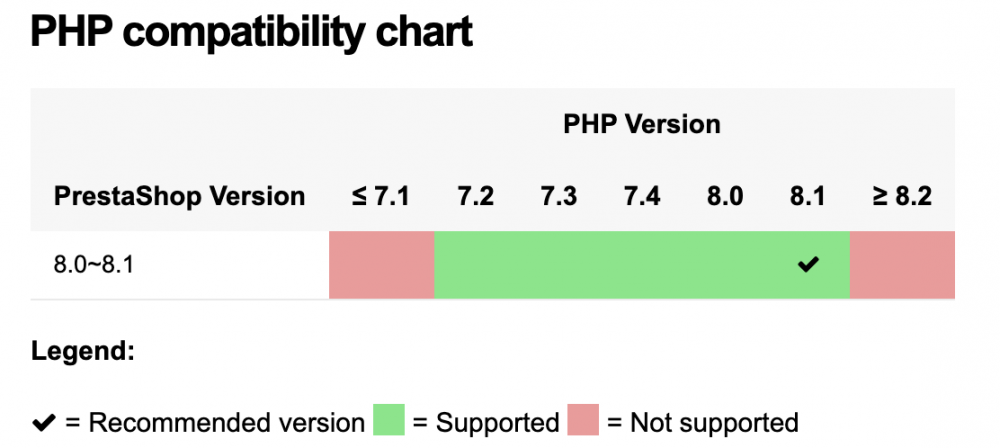Click the 7.2 column header
Image resolution: width=1000 pixels, height=448 pixels.
[476, 196]
